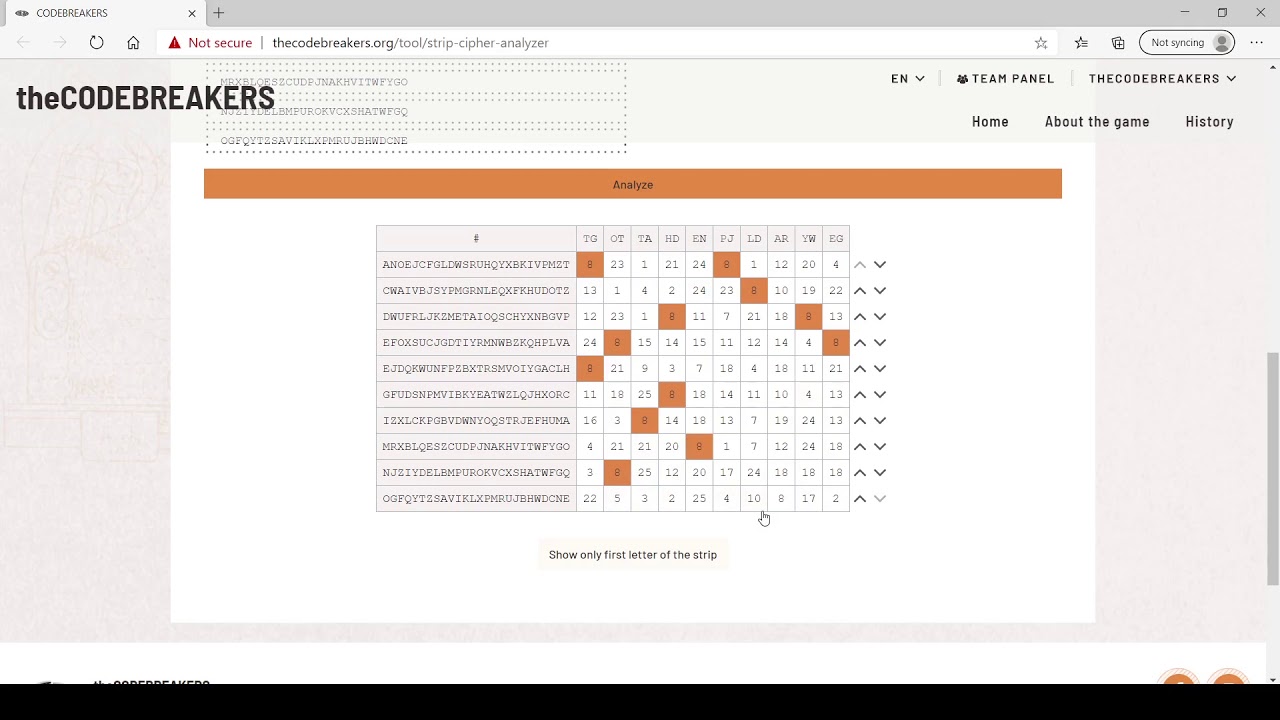
Task: Open About the game
Action: pos(1097,122)
